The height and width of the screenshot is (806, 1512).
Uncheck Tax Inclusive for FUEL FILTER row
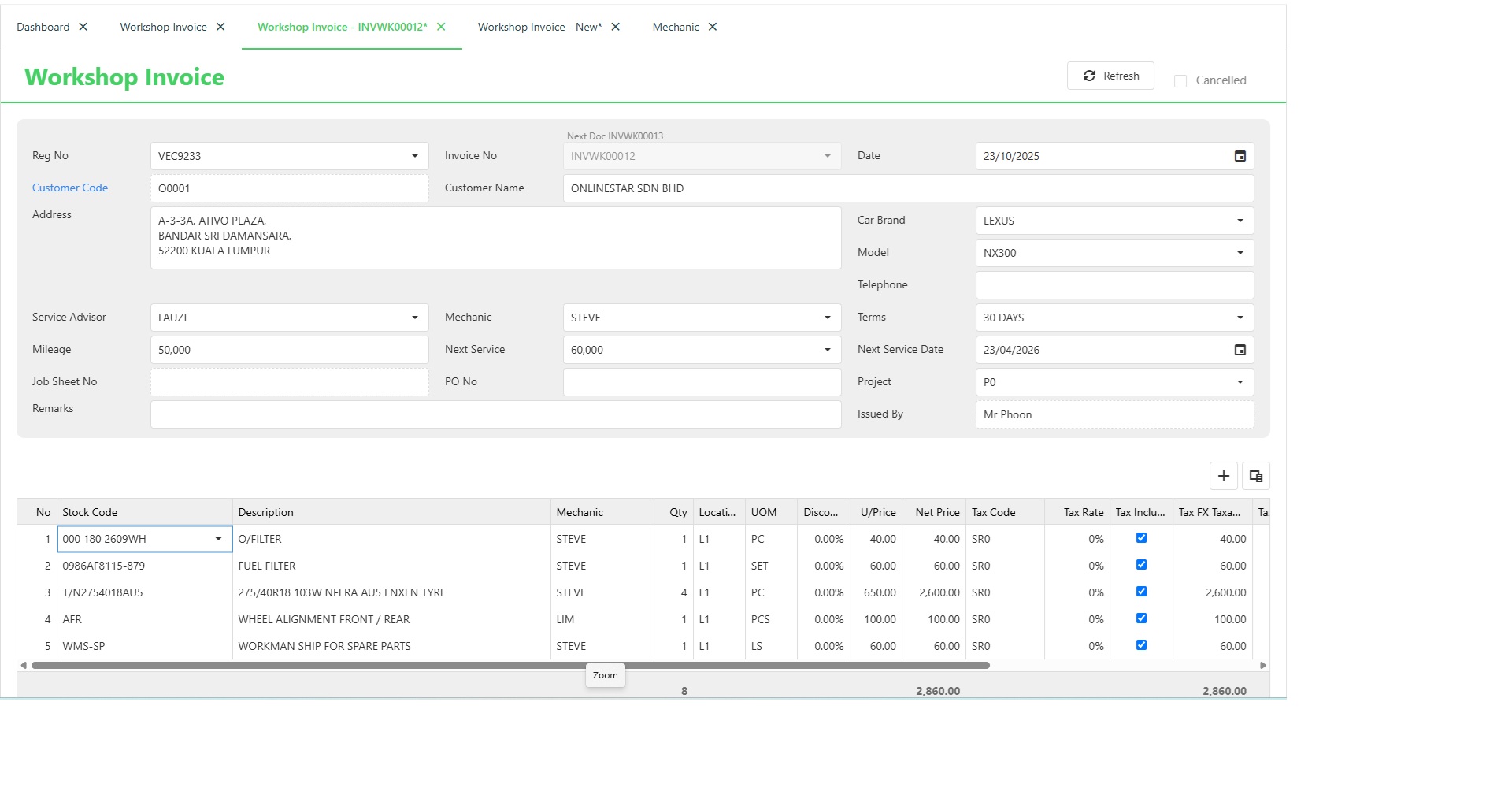1141,565
